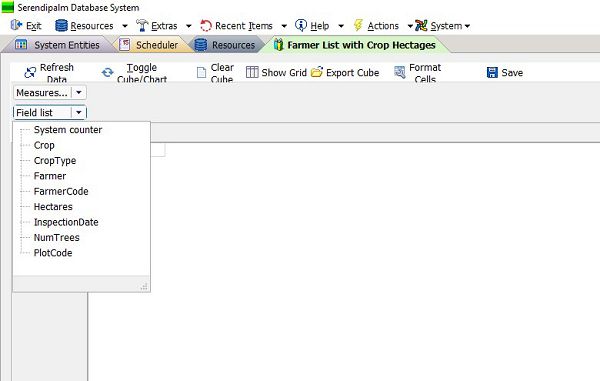Screen dimensions: 600x381
Task: Click the Clear Cube icon
Action: click(201, 72)
